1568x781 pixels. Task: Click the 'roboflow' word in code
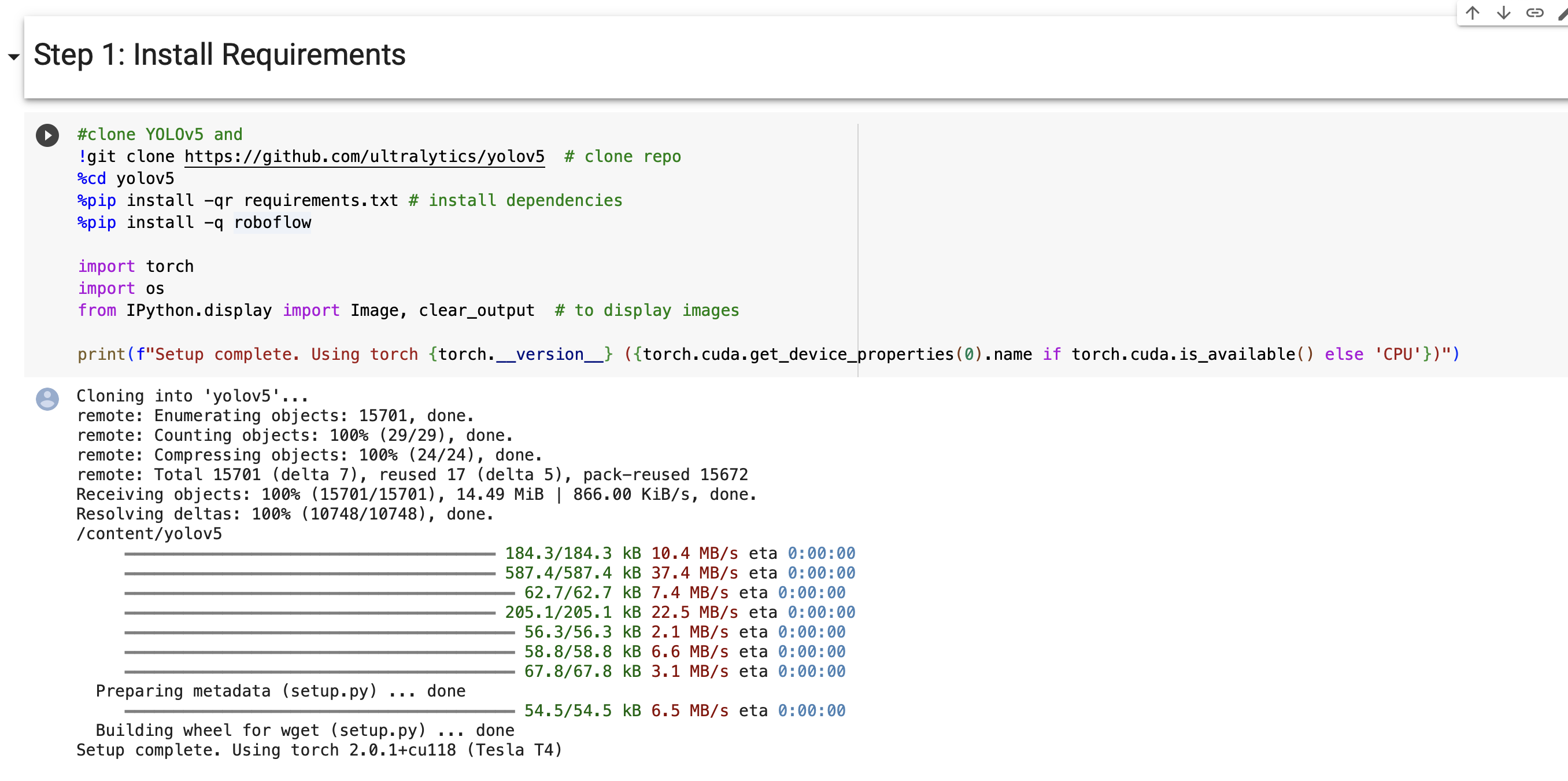272,222
